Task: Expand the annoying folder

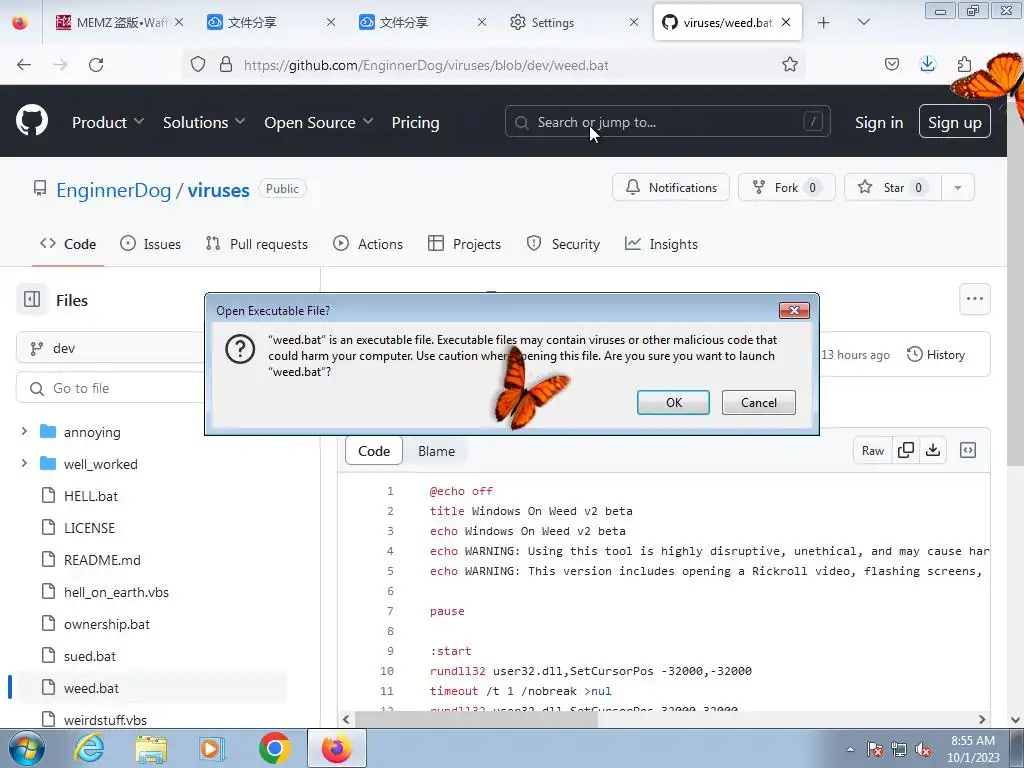Action: [x=24, y=432]
